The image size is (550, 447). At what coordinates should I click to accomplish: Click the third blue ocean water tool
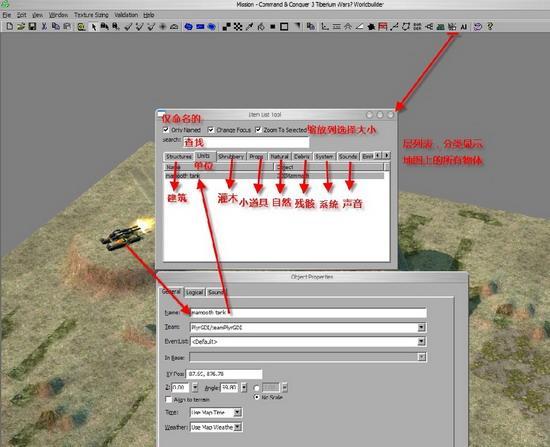pos(212,27)
